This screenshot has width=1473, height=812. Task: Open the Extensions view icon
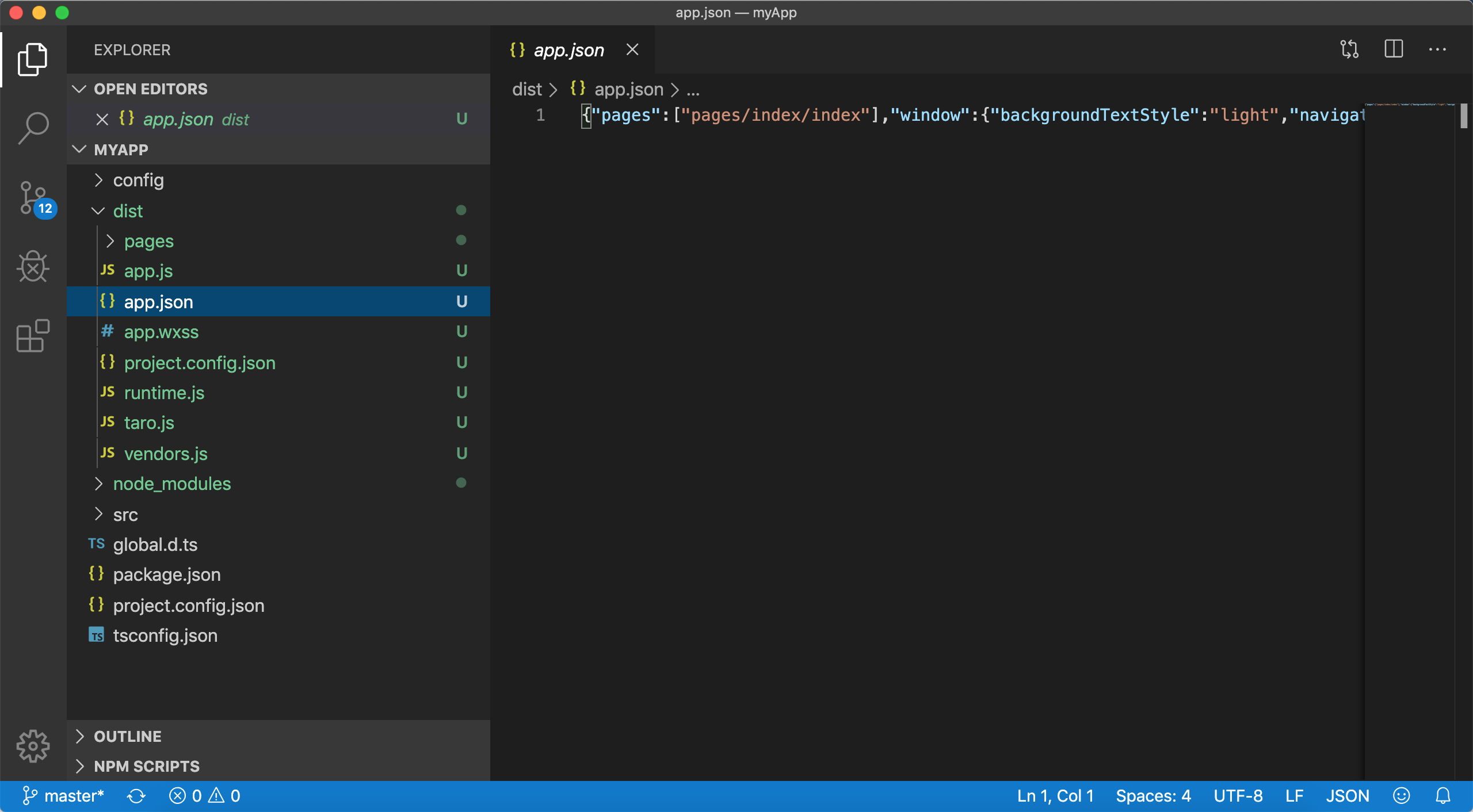click(33, 335)
